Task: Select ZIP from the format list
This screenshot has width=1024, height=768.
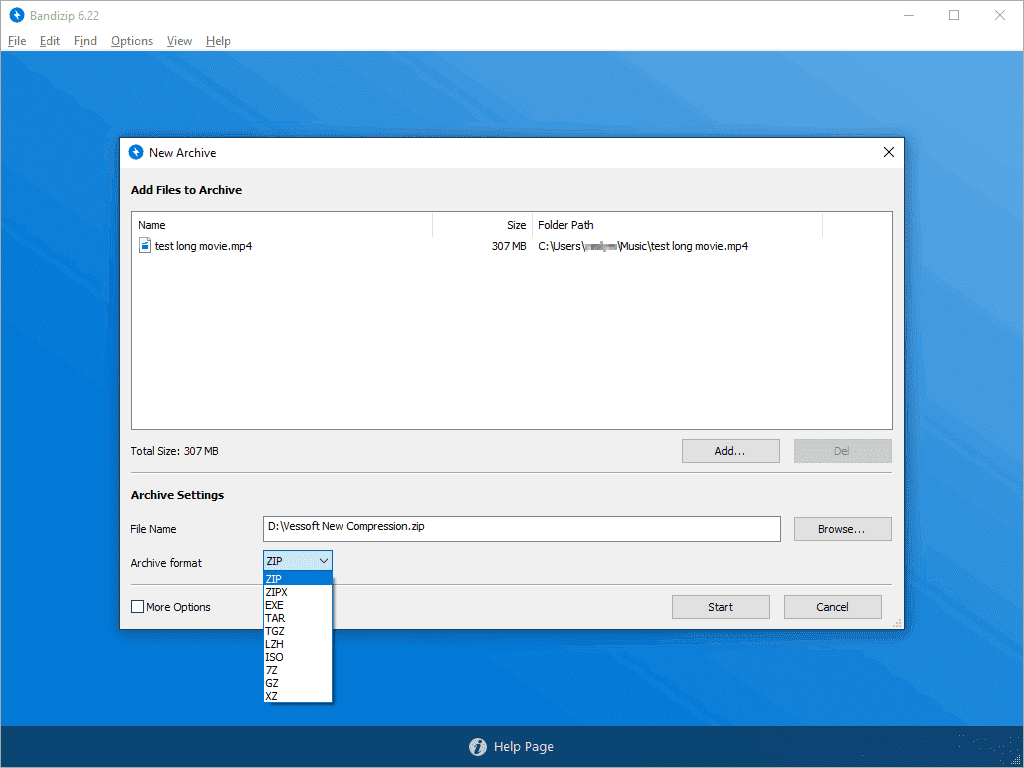Action: click(298, 579)
